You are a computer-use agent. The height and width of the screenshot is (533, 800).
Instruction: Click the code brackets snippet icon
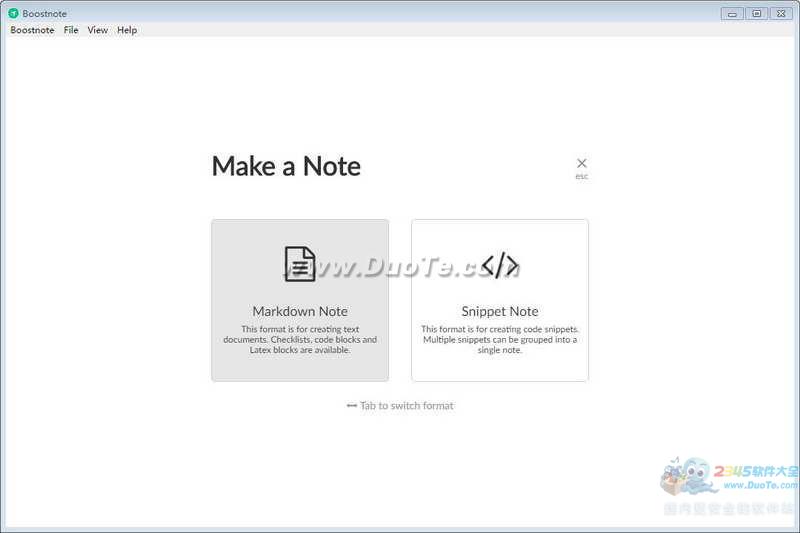pyautogui.click(x=500, y=264)
